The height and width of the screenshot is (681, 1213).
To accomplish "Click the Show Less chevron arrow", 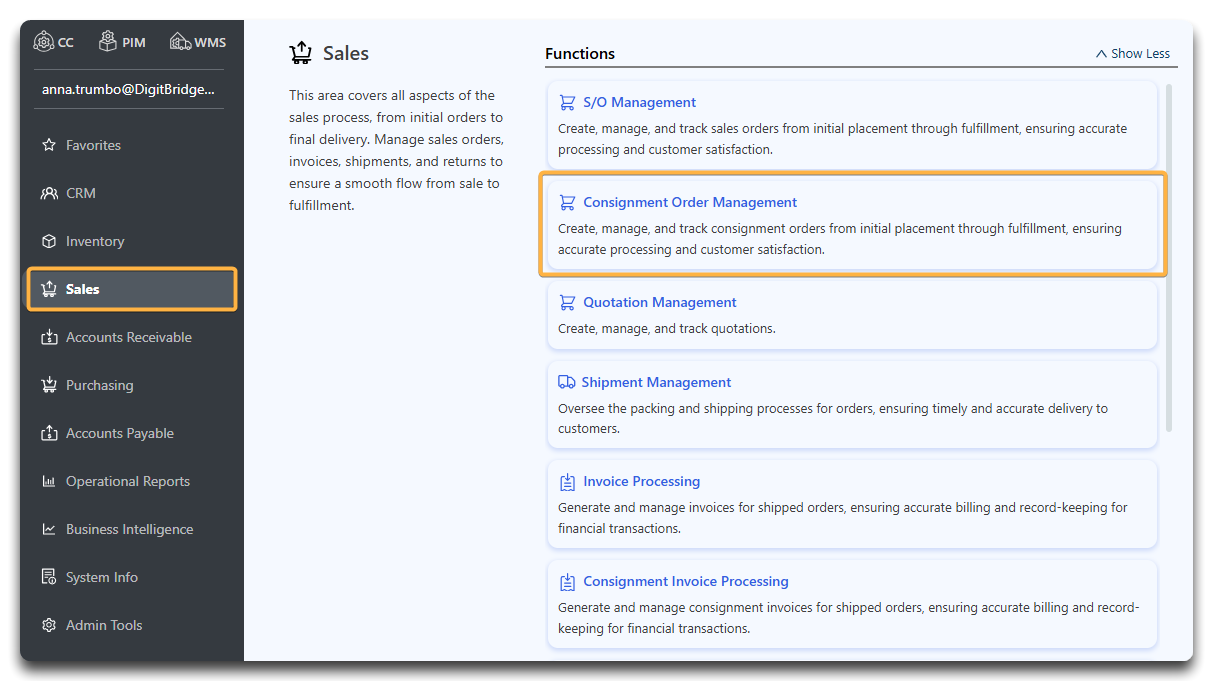I will click(1101, 54).
